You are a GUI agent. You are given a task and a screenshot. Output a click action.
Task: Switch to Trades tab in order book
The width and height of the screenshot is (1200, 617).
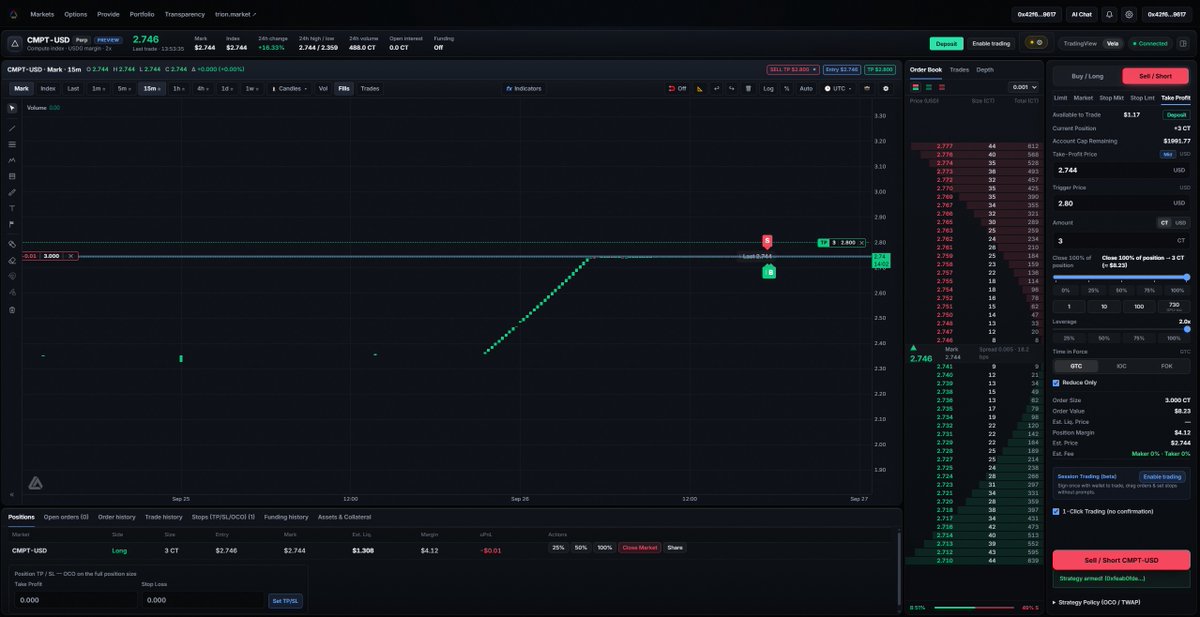[959, 70]
